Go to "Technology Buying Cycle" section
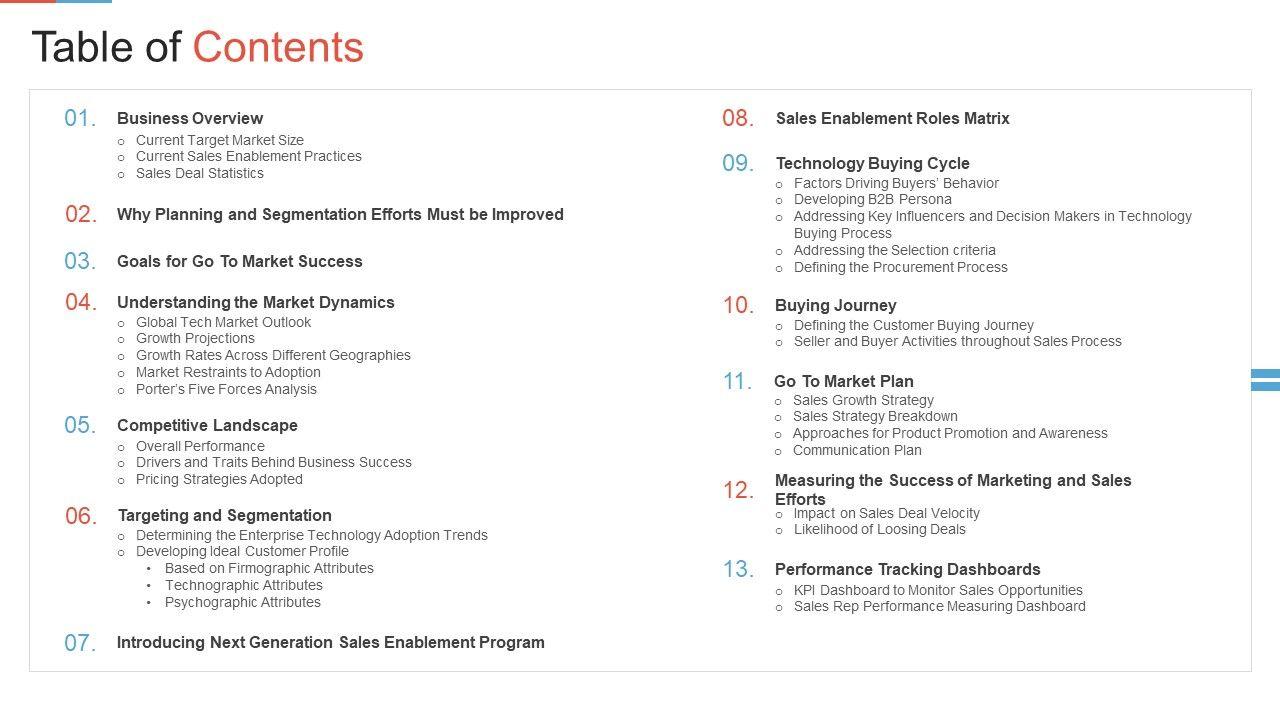This screenshot has height=720, width=1280. point(872,163)
